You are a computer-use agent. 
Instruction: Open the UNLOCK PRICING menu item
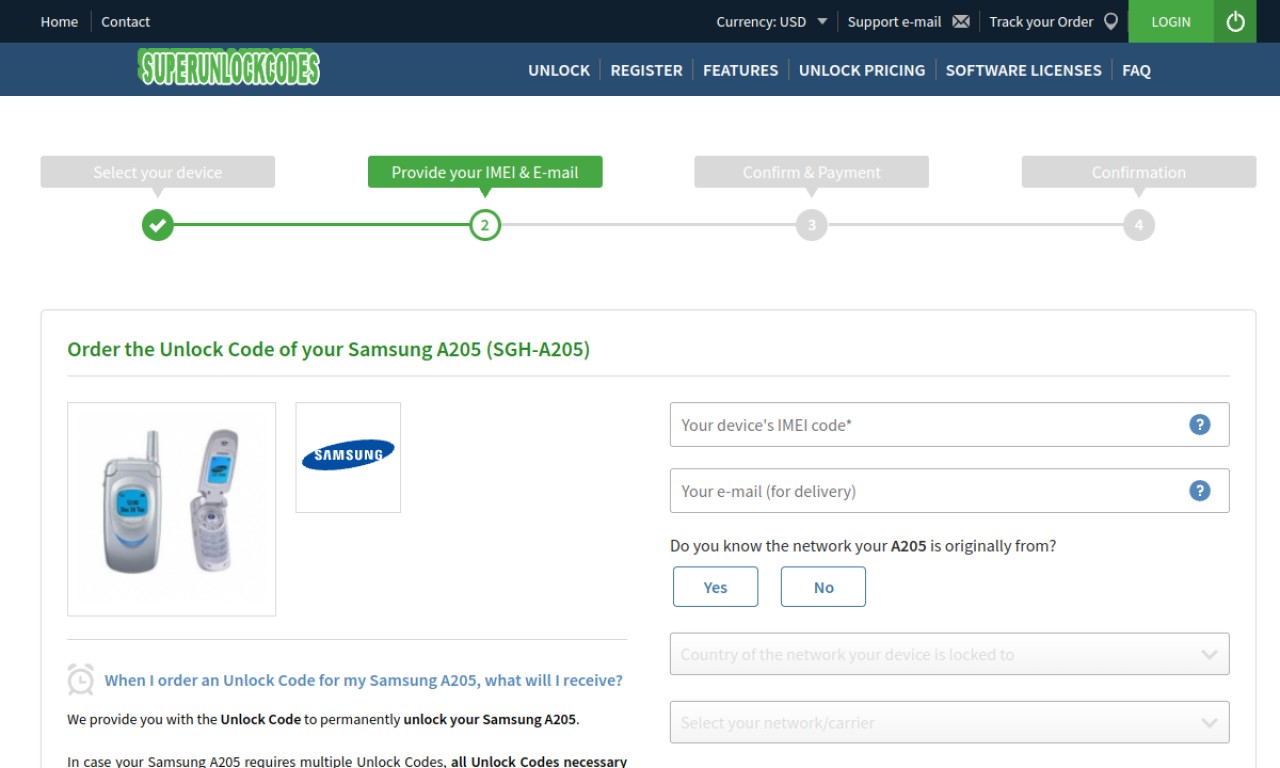862,70
